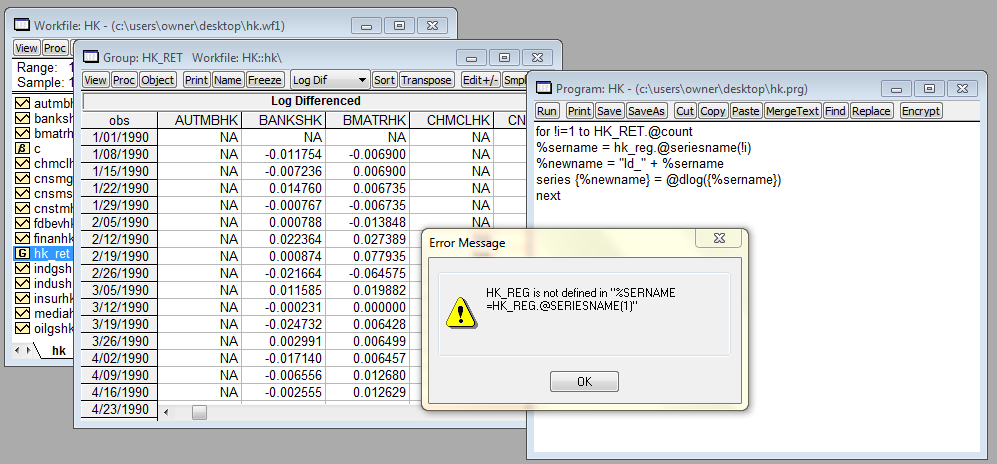Image resolution: width=997 pixels, height=464 pixels.
Task: Open the View menu in Group HK_RET window
Action: pos(95,80)
